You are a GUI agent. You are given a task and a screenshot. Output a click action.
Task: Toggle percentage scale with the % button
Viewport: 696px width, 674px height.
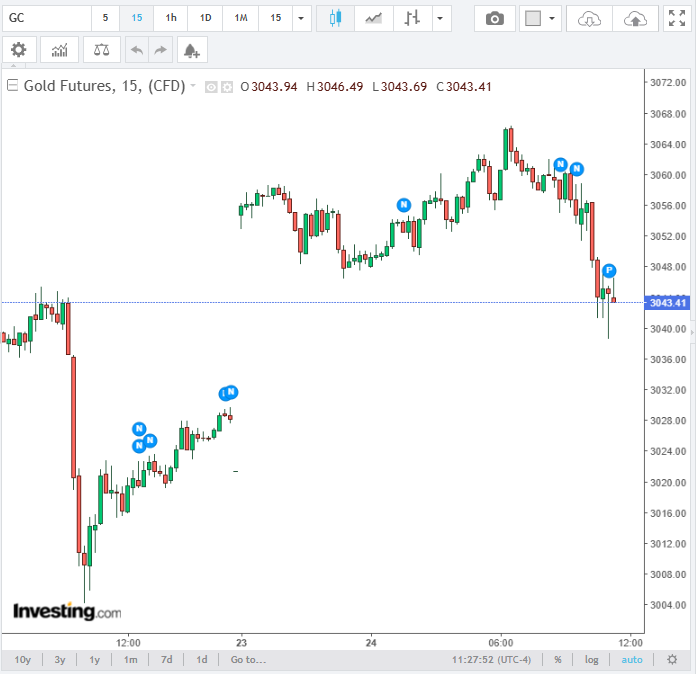(x=557, y=660)
